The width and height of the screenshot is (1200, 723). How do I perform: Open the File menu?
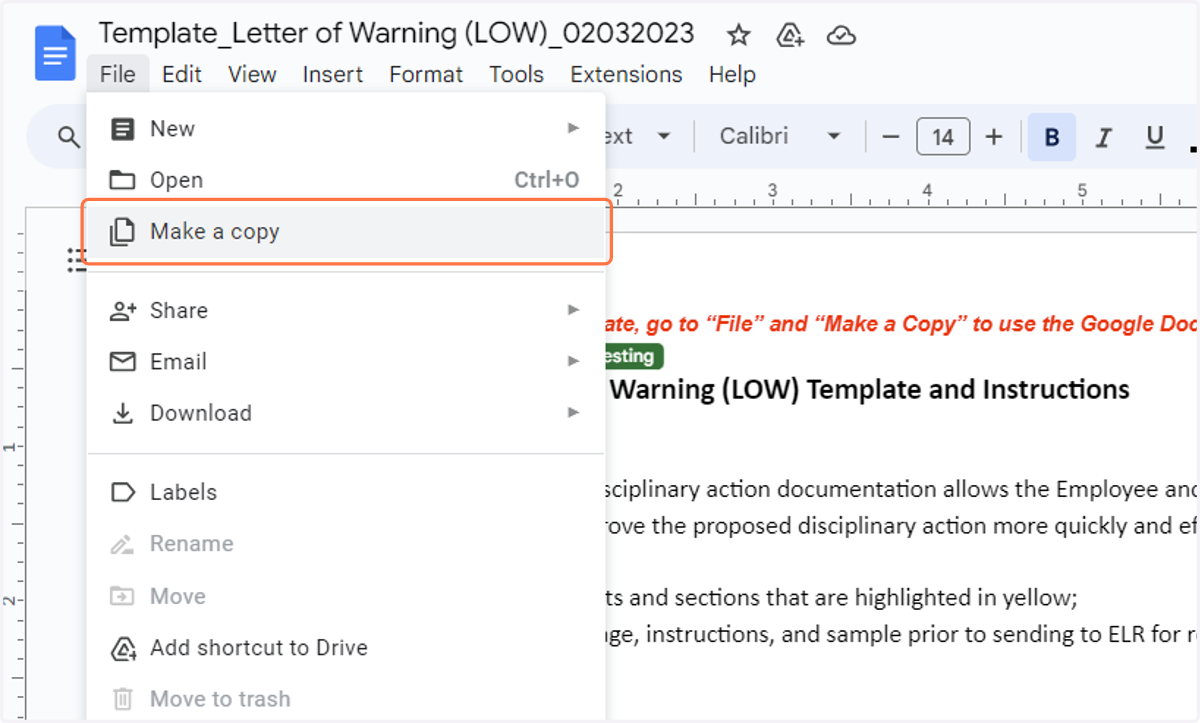(118, 75)
